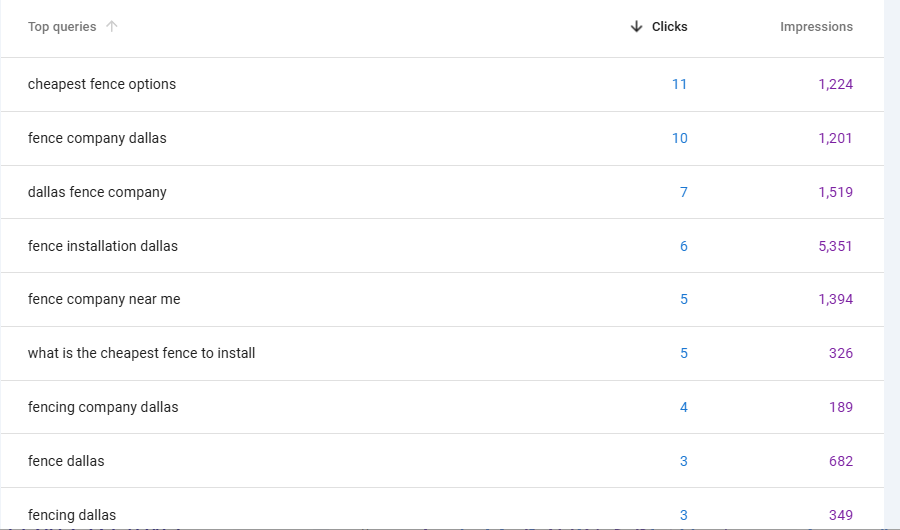
Task: Open the 'dallas fence company' query
Action: tap(97, 192)
